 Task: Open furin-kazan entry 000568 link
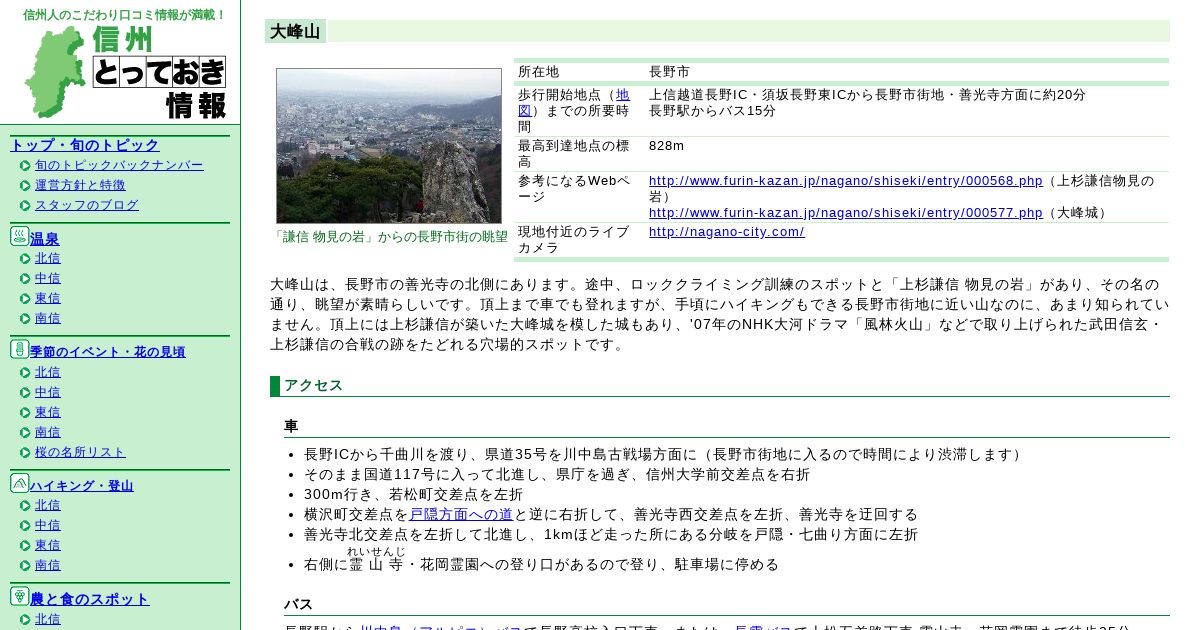[x=845, y=181]
